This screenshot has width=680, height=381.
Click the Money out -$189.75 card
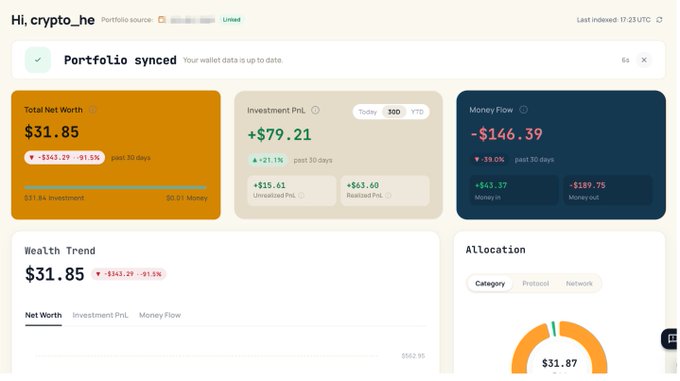[x=608, y=190]
